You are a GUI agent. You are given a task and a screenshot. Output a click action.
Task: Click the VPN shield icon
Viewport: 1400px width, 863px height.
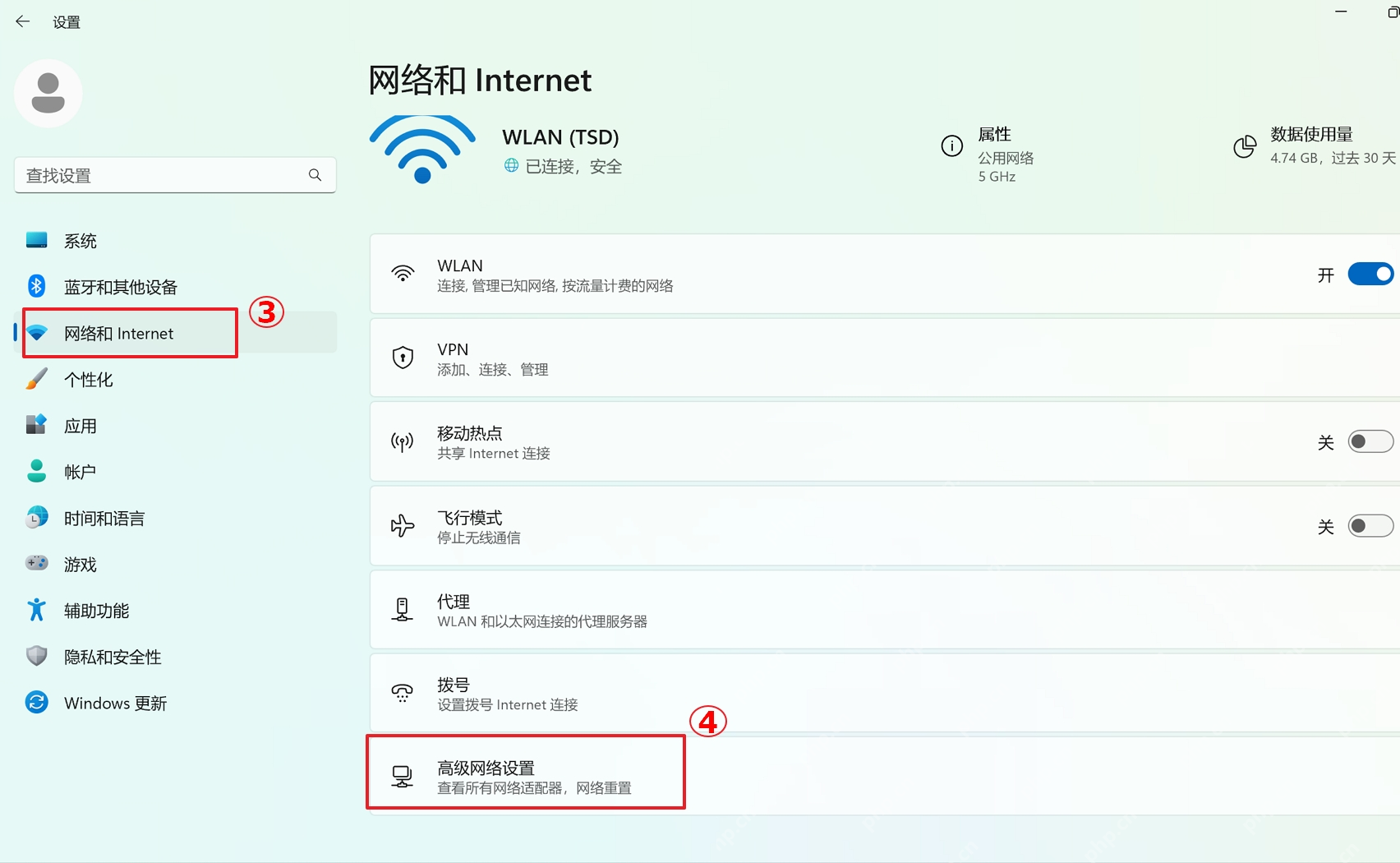(403, 358)
